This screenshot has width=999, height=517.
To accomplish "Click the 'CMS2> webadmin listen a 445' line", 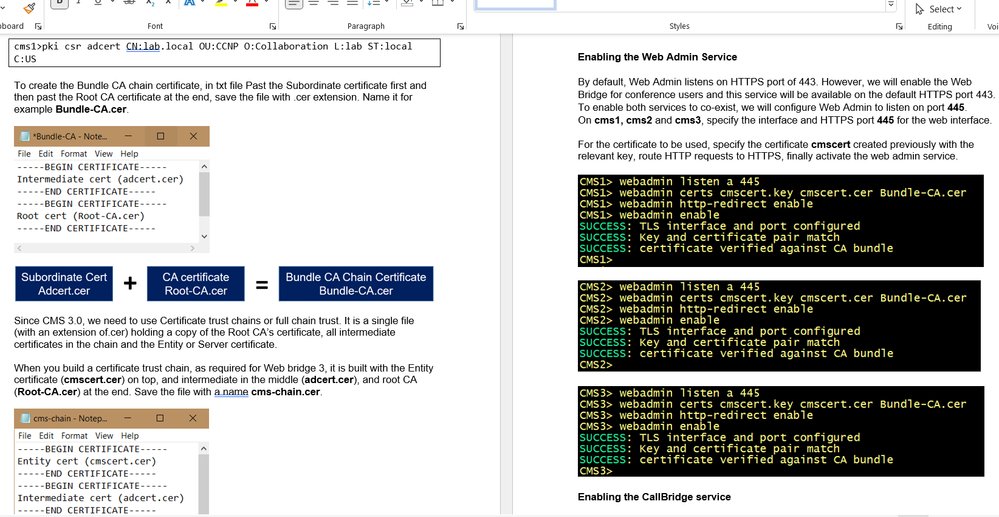I will pyautogui.click(x=669, y=287).
